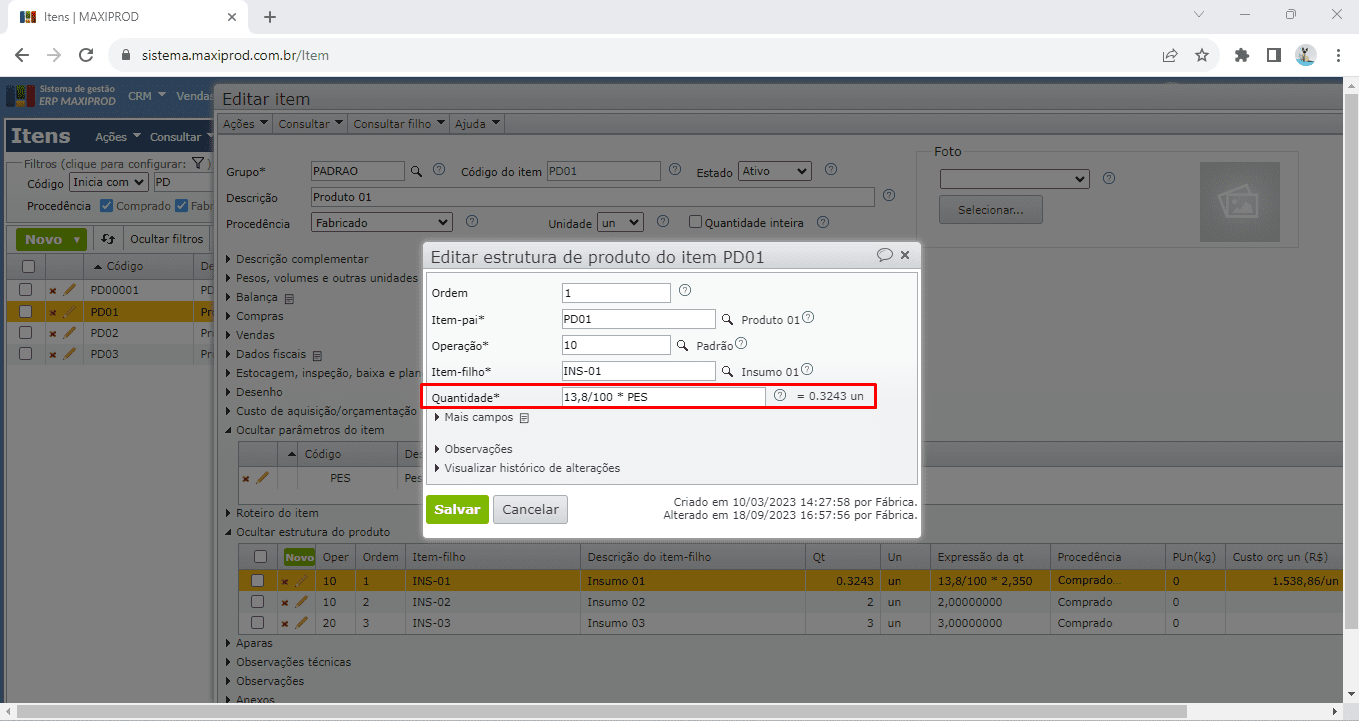Reload the browser page
This screenshot has height=721, width=1359.
86,55
